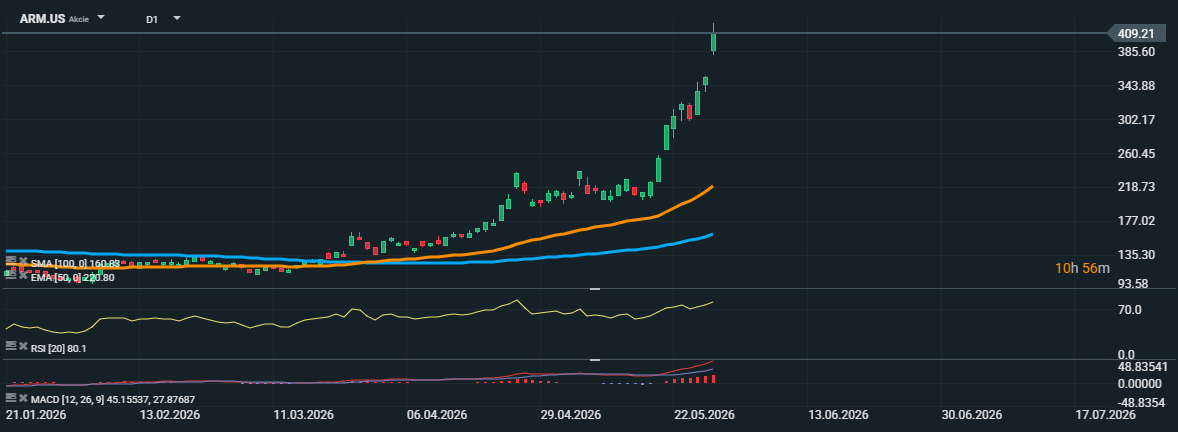Open RSI indicator settings icon

coord(11,346)
